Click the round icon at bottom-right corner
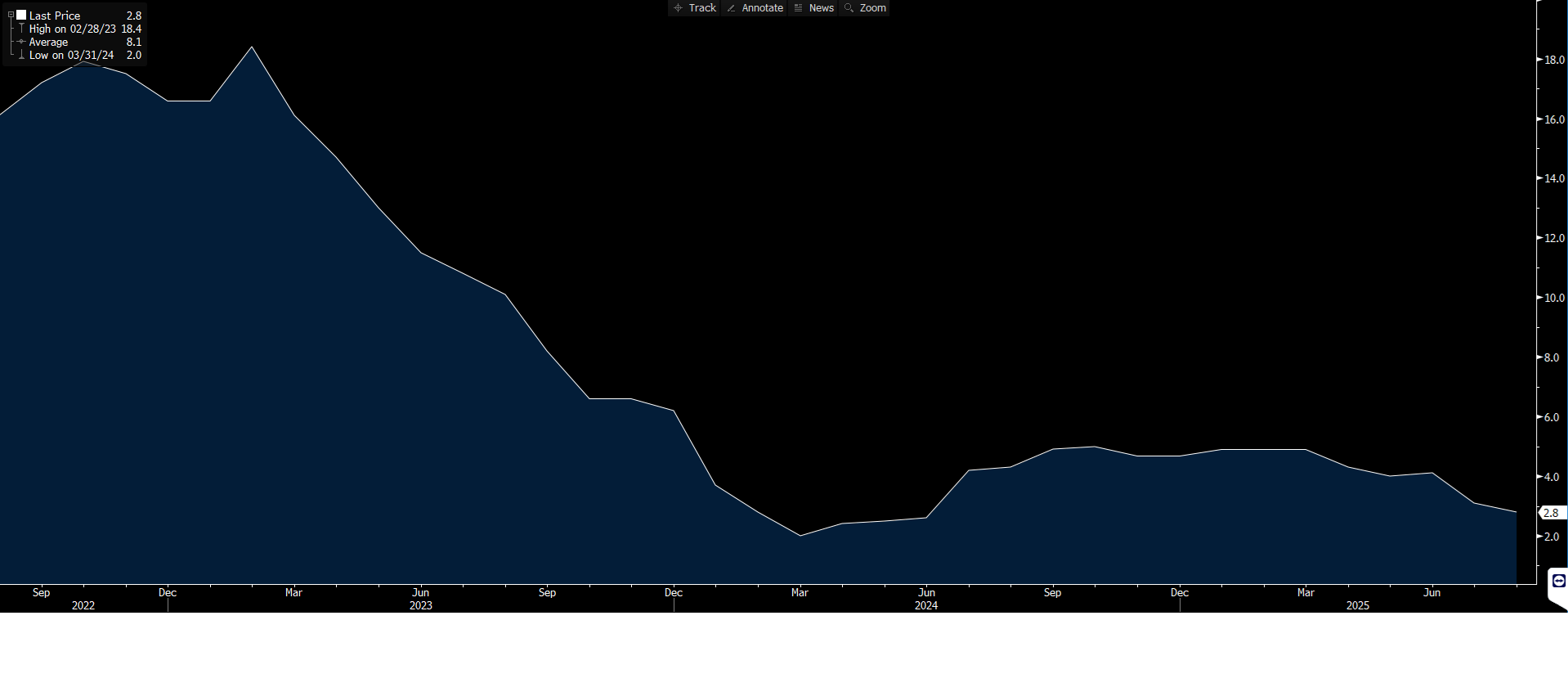The width and height of the screenshot is (1568, 683). pos(1558,581)
